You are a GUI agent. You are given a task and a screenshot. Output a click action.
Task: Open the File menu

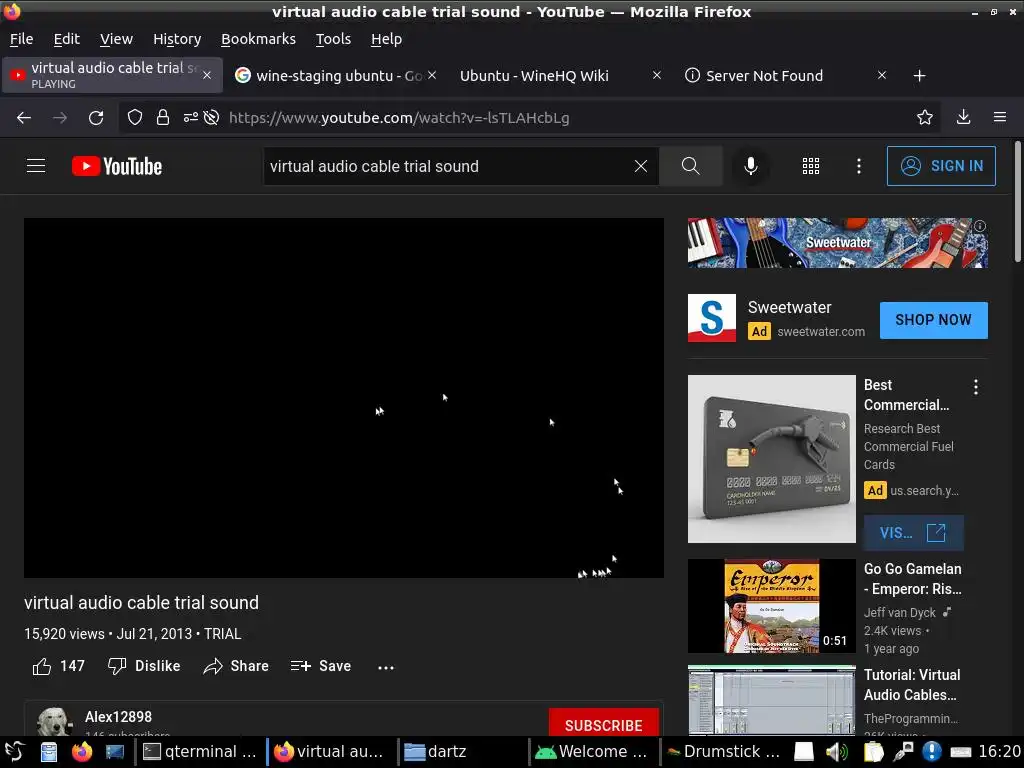coord(22,39)
